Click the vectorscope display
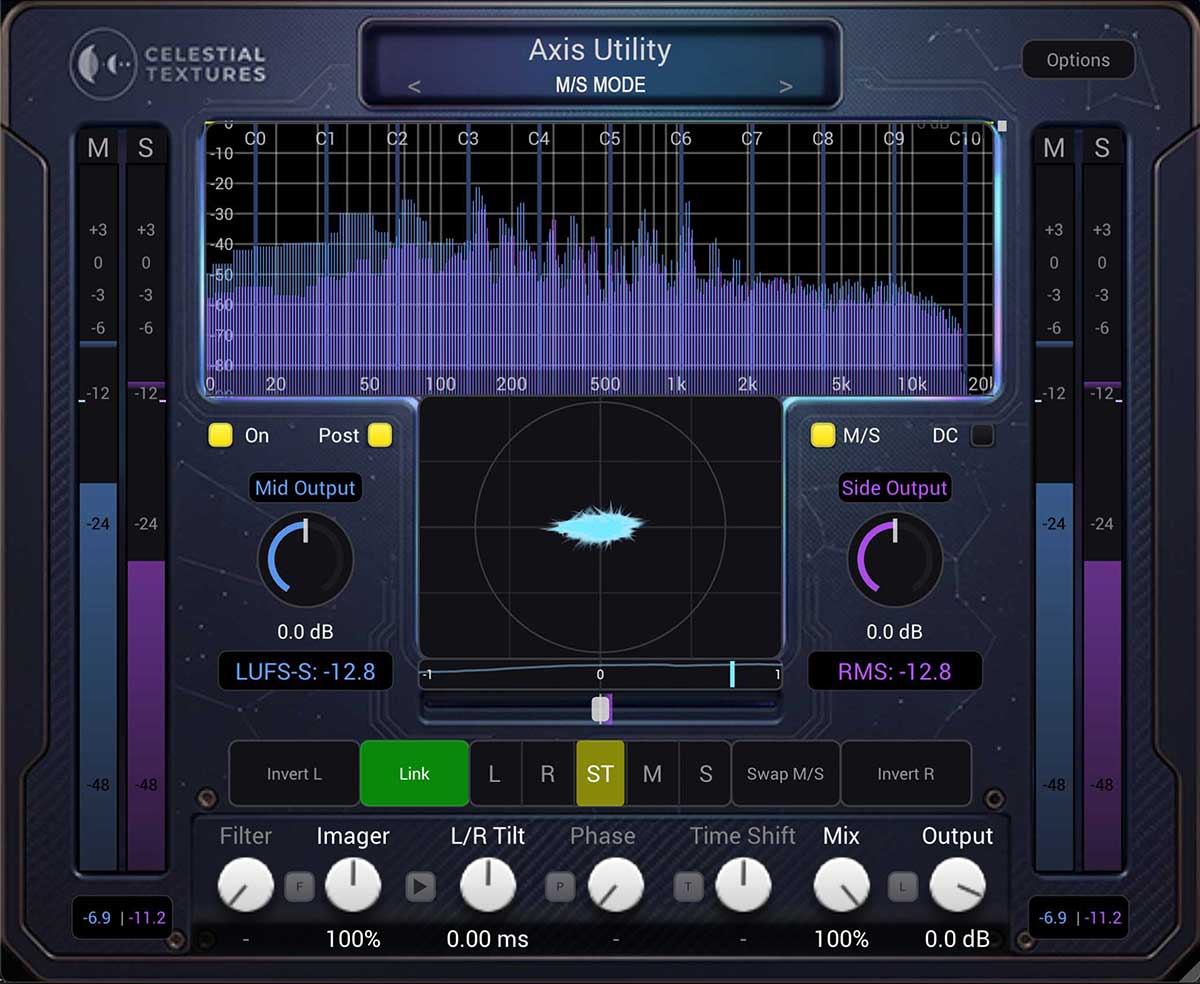The image size is (1200, 984). (600, 527)
